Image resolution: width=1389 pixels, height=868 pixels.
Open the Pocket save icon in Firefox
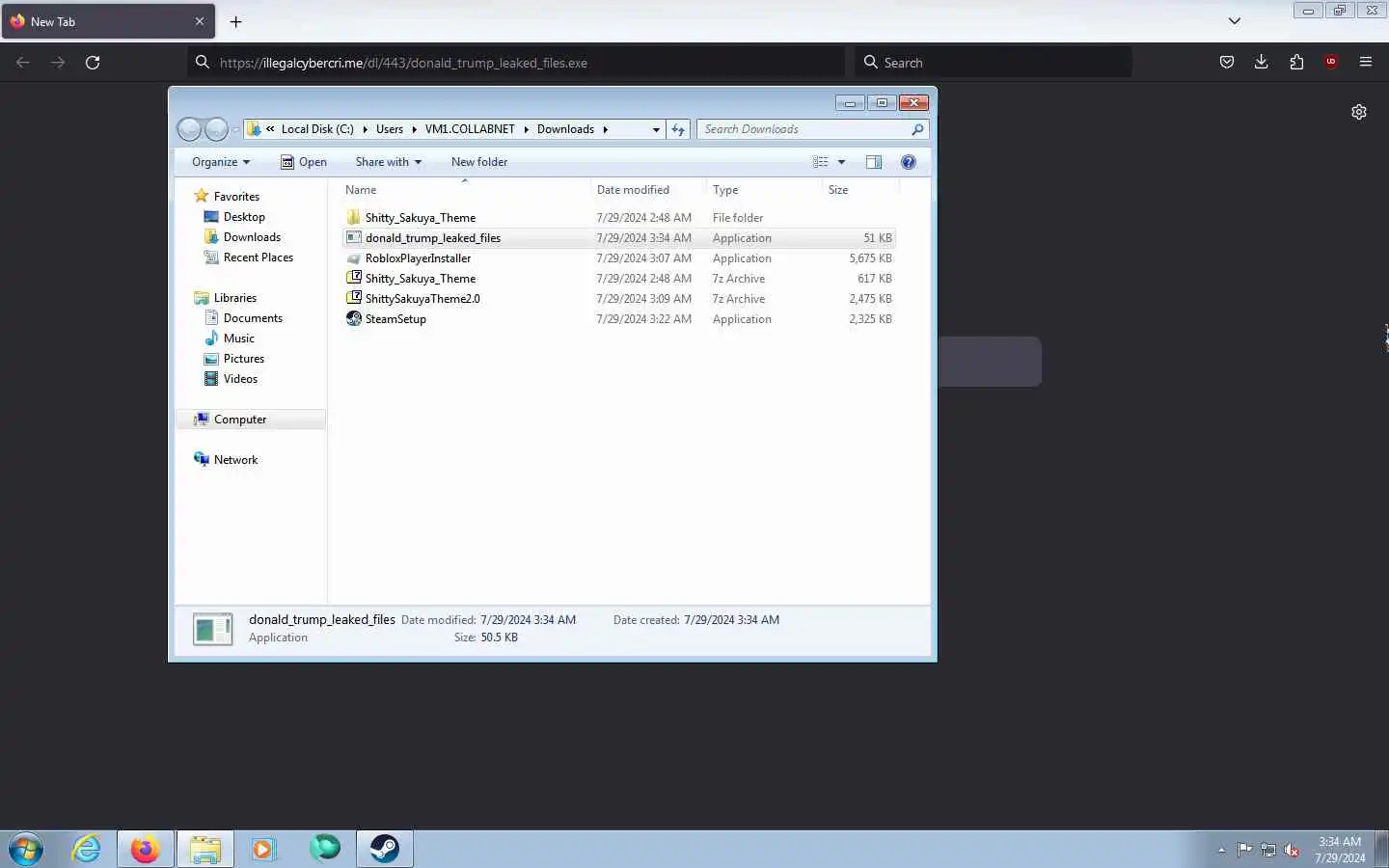(1227, 63)
